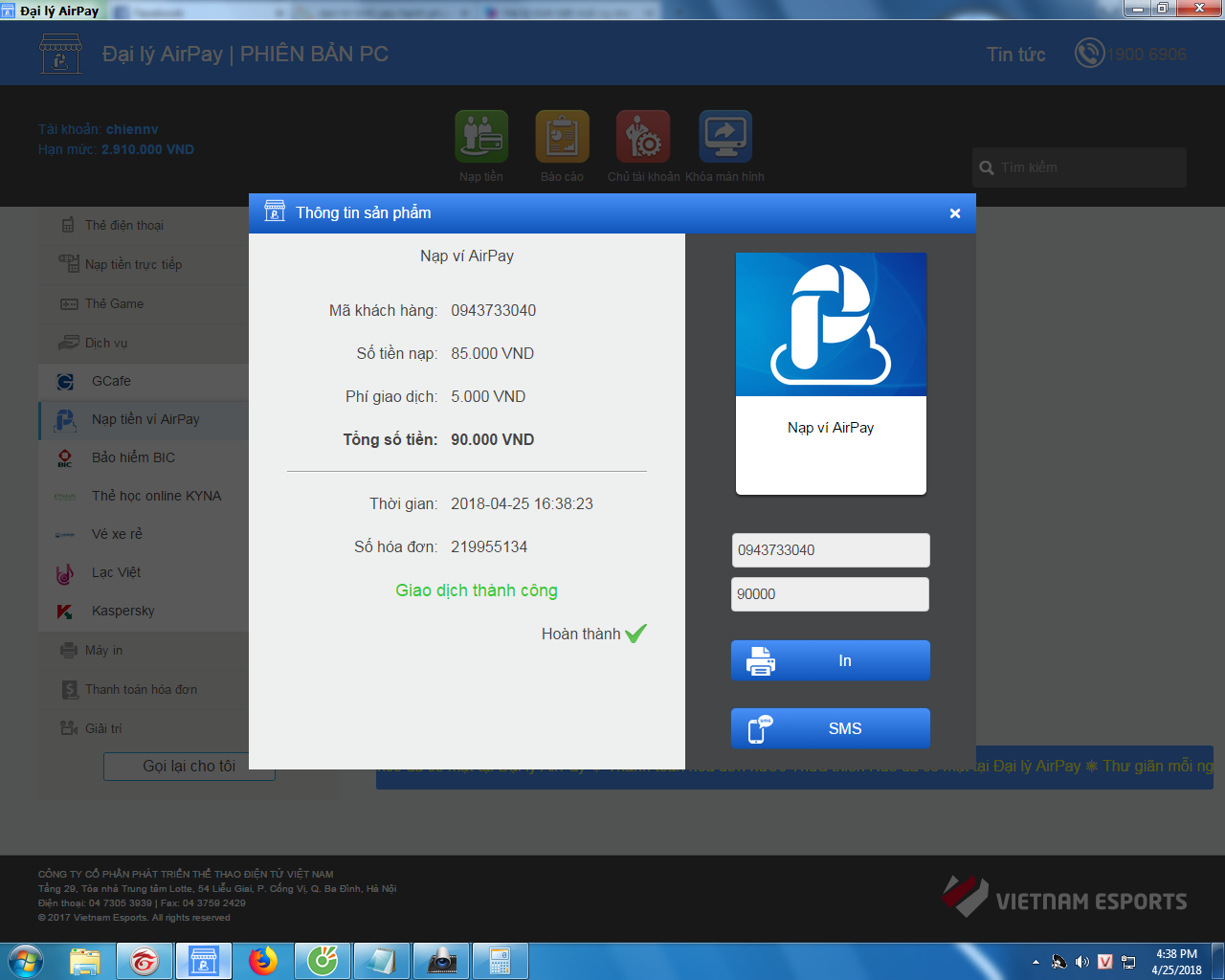The height and width of the screenshot is (980, 1225).
Task: Click account name chiennv
Action: coord(132,129)
